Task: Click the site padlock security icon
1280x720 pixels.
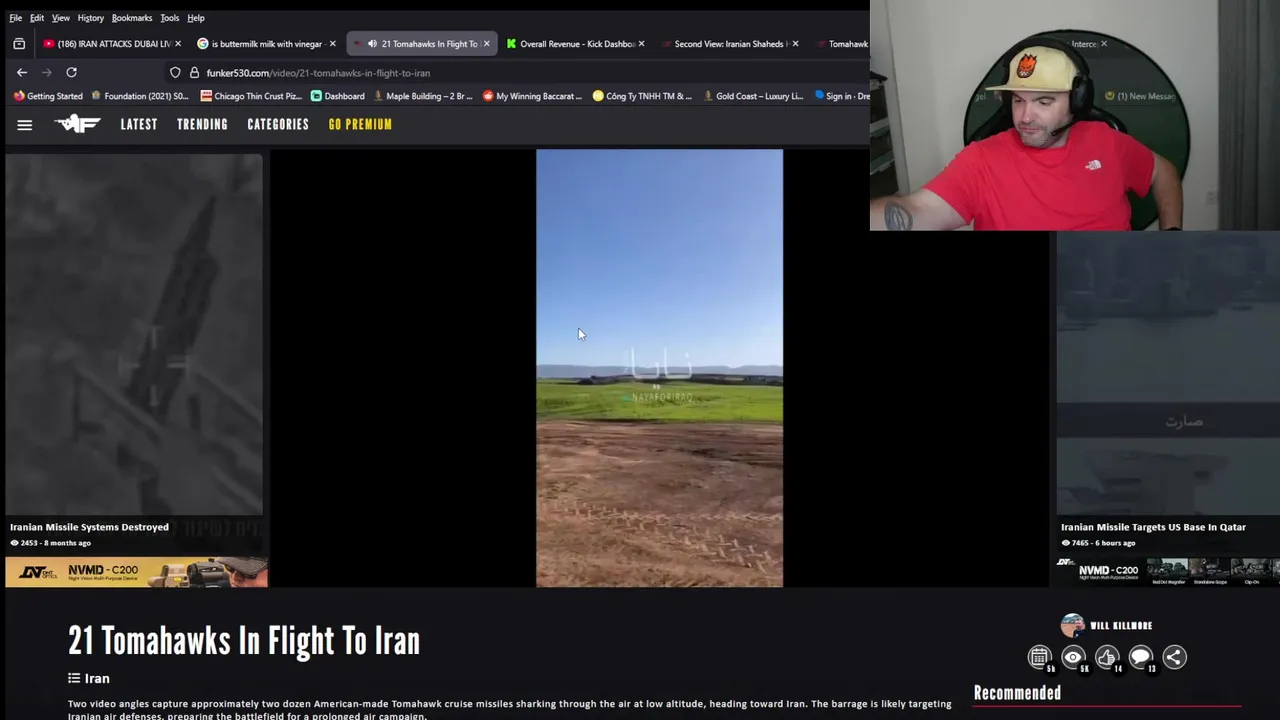Action: [x=194, y=73]
